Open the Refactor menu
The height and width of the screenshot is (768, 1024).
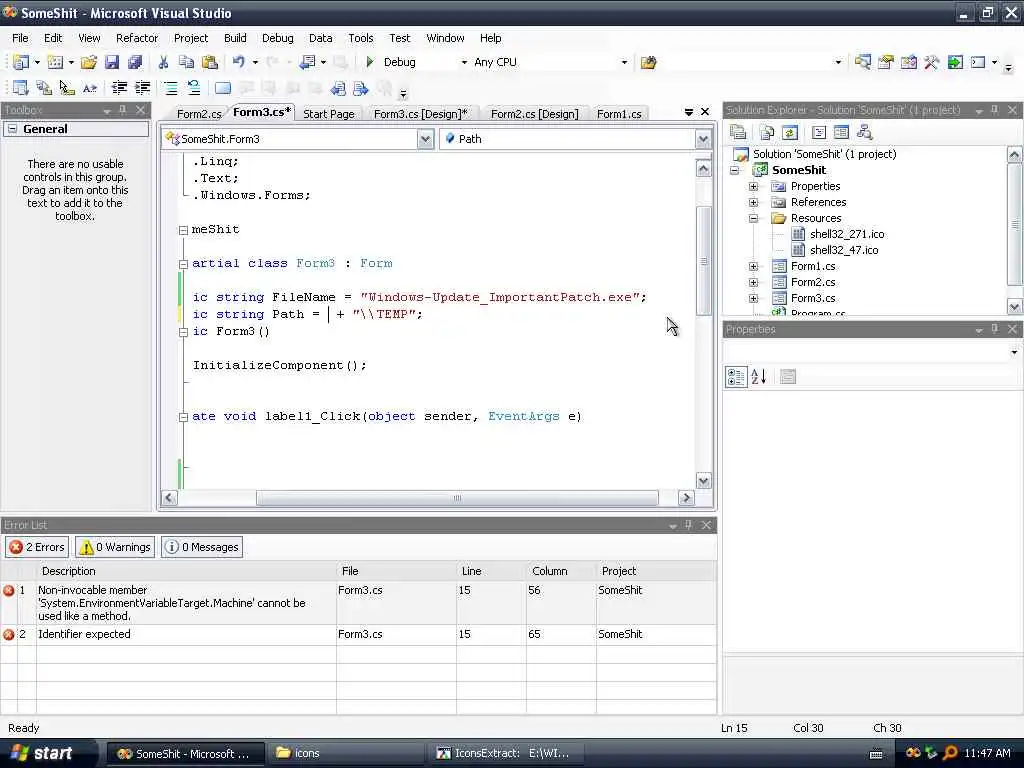[x=136, y=38]
